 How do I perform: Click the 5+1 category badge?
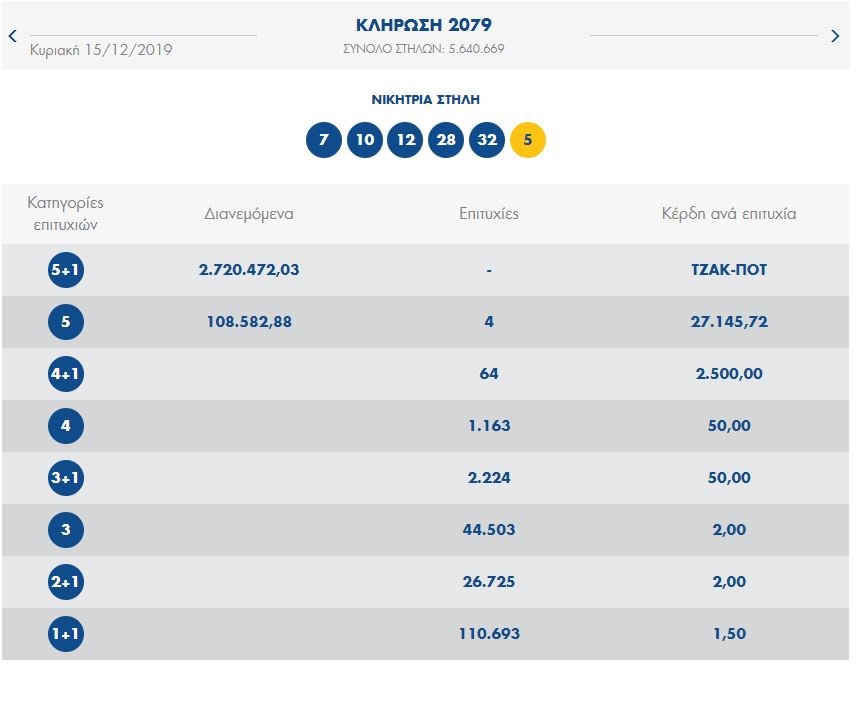(x=66, y=270)
